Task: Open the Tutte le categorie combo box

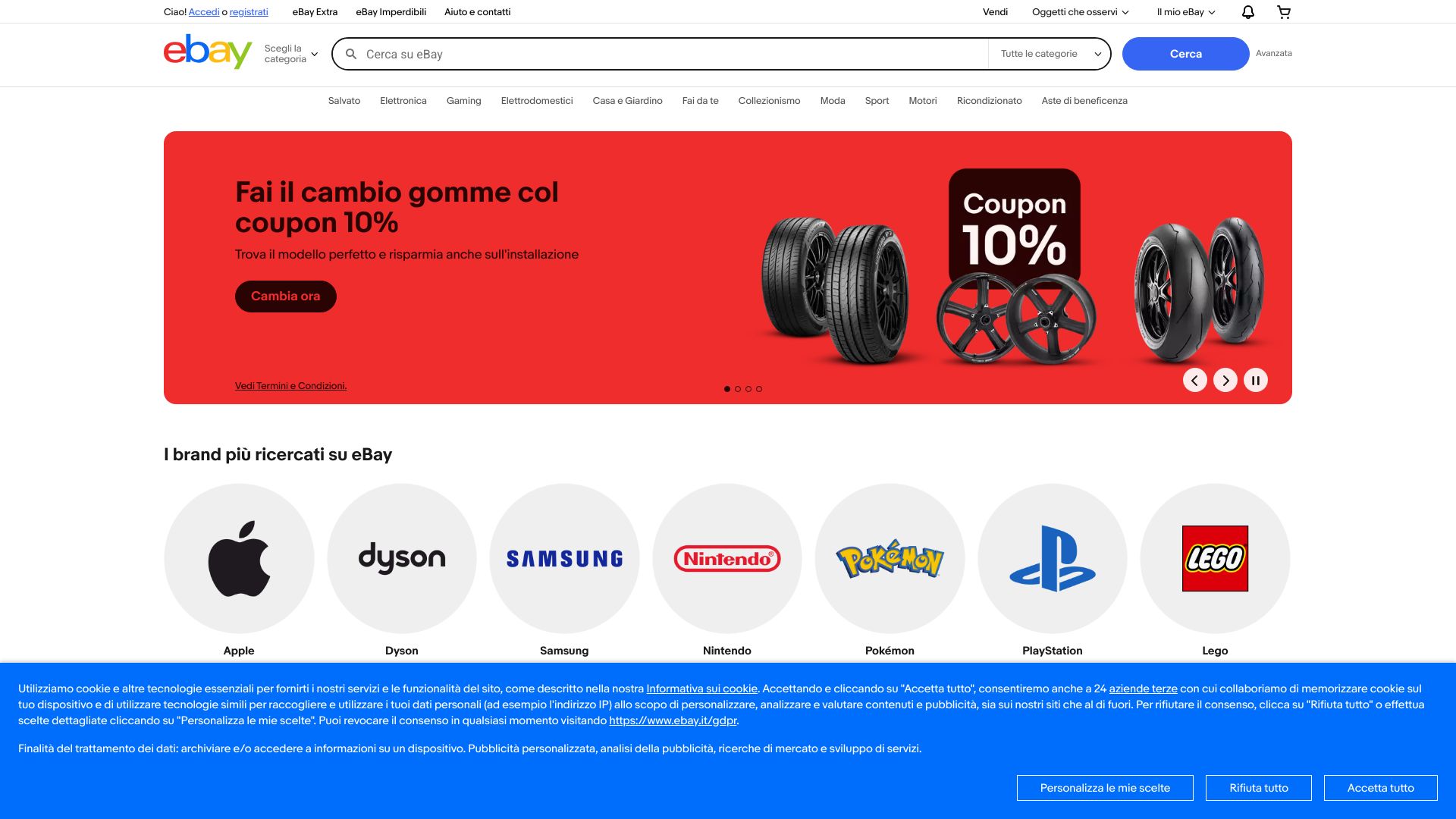Action: tap(1050, 54)
